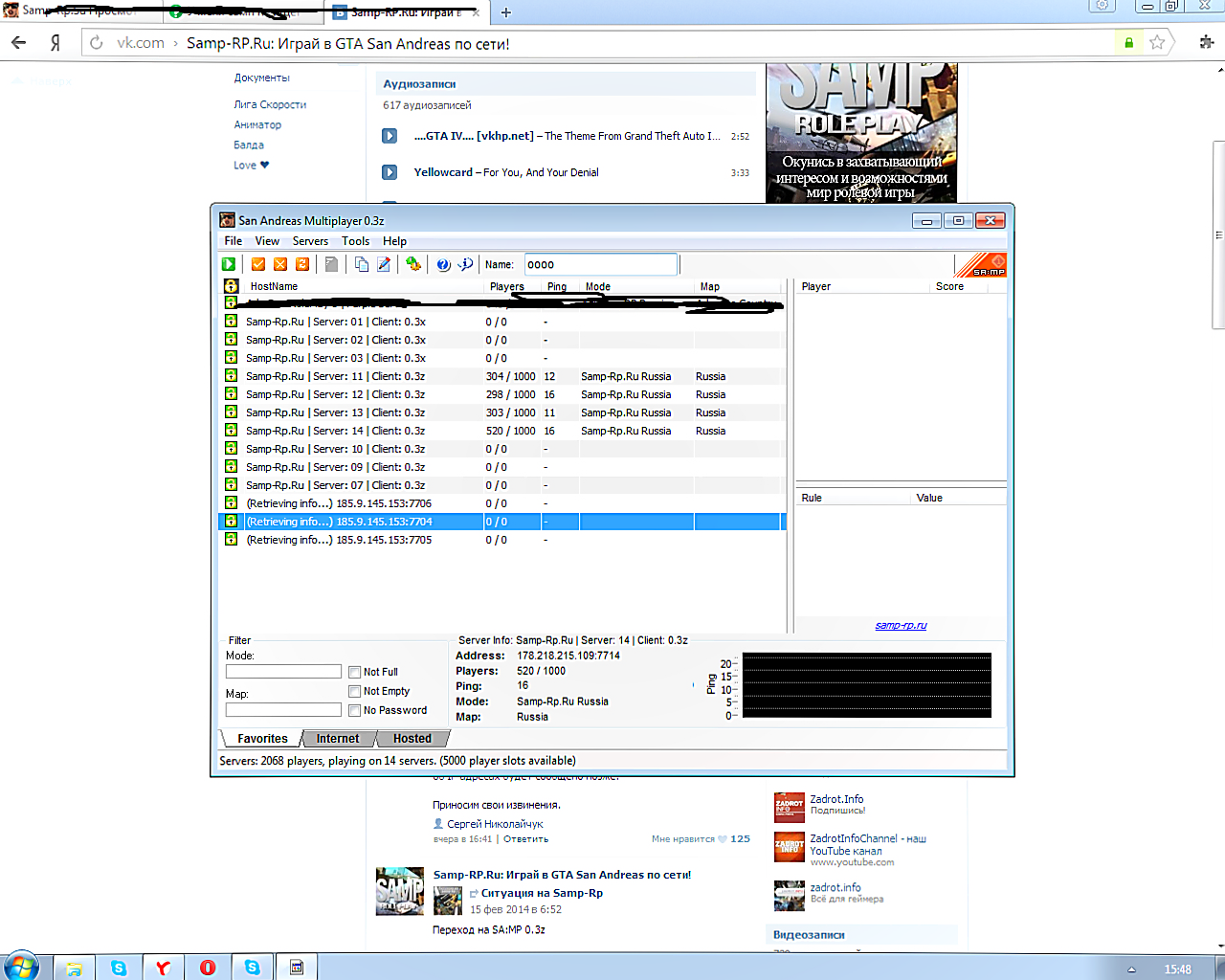Open the SA-MP Settings tool icon
This screenshot has width=1225, height=980.
(x=413, y=264)
